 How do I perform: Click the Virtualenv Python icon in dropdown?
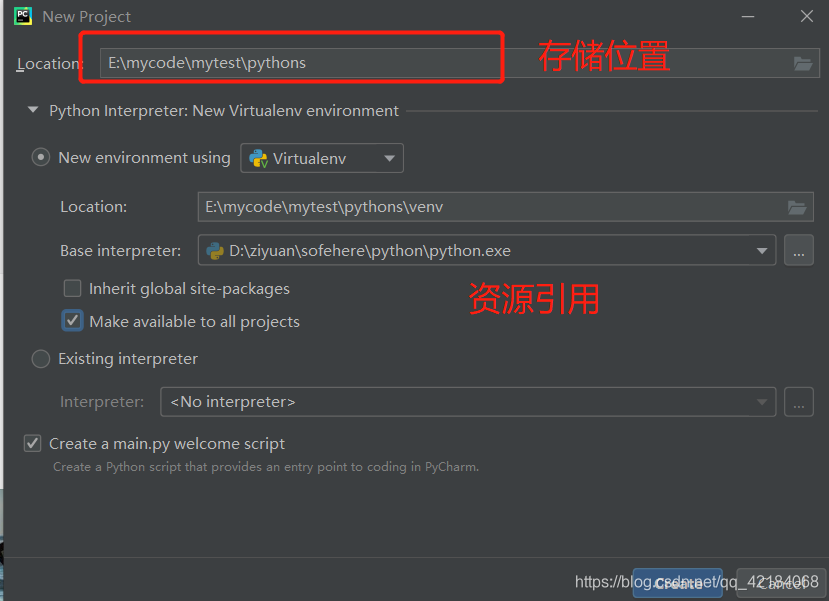click(x=258, y=158)
